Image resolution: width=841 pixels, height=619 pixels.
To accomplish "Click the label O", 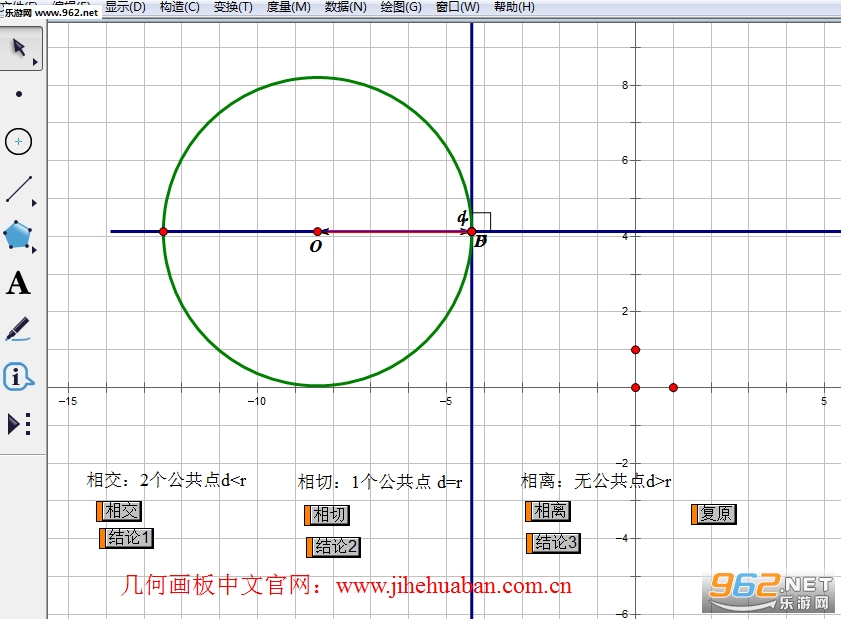I will click(x=316, y=246).
